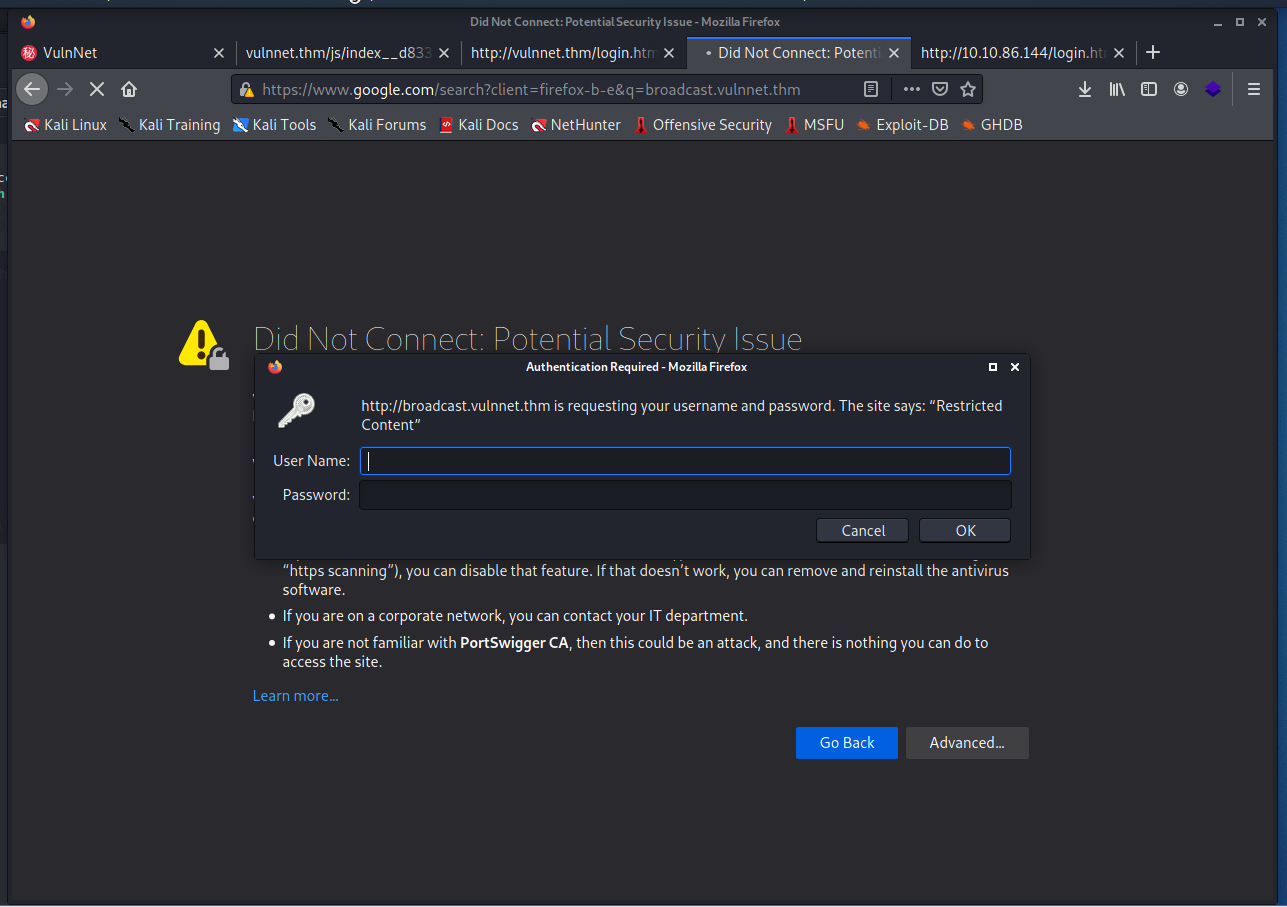The image size is (1287, 907).
Task: Click the back navigation arrow
Action: point(32,89)
